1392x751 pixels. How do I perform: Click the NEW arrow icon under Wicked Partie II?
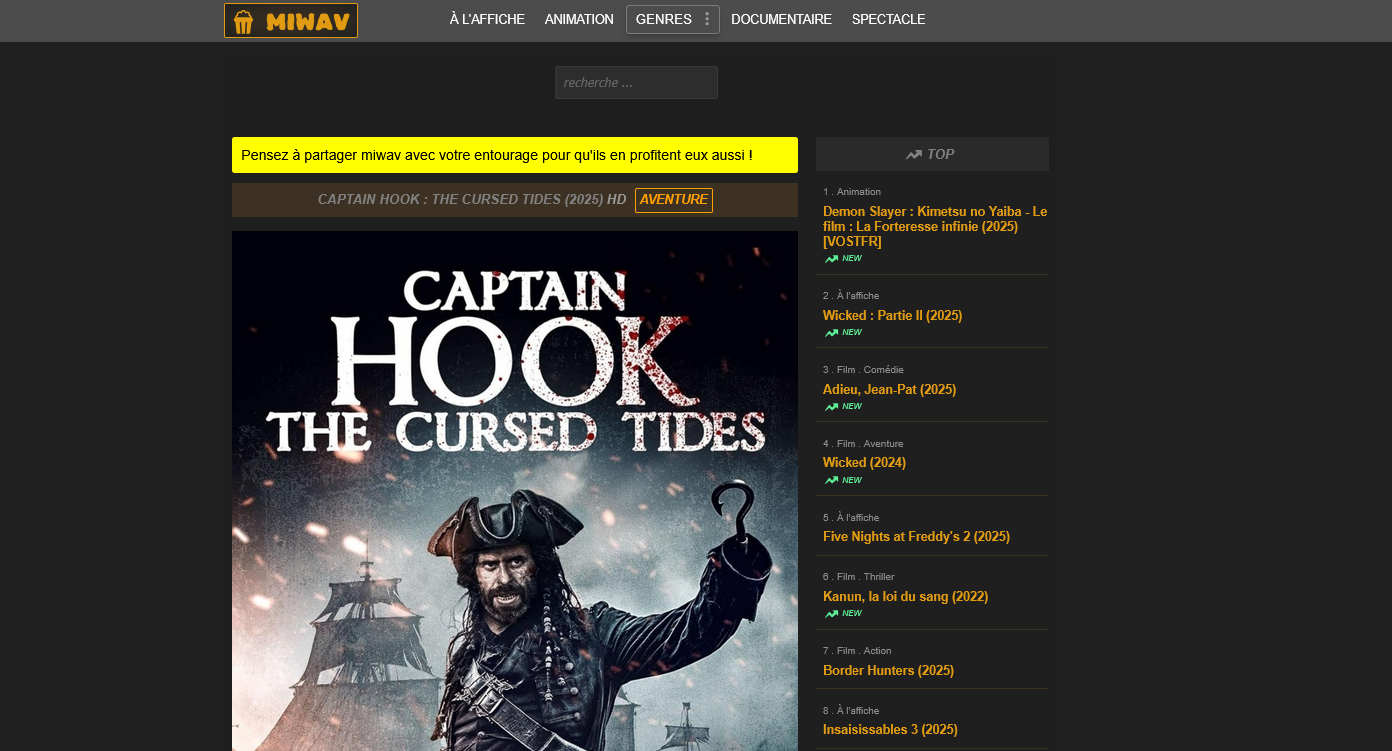tap(829, 332)
